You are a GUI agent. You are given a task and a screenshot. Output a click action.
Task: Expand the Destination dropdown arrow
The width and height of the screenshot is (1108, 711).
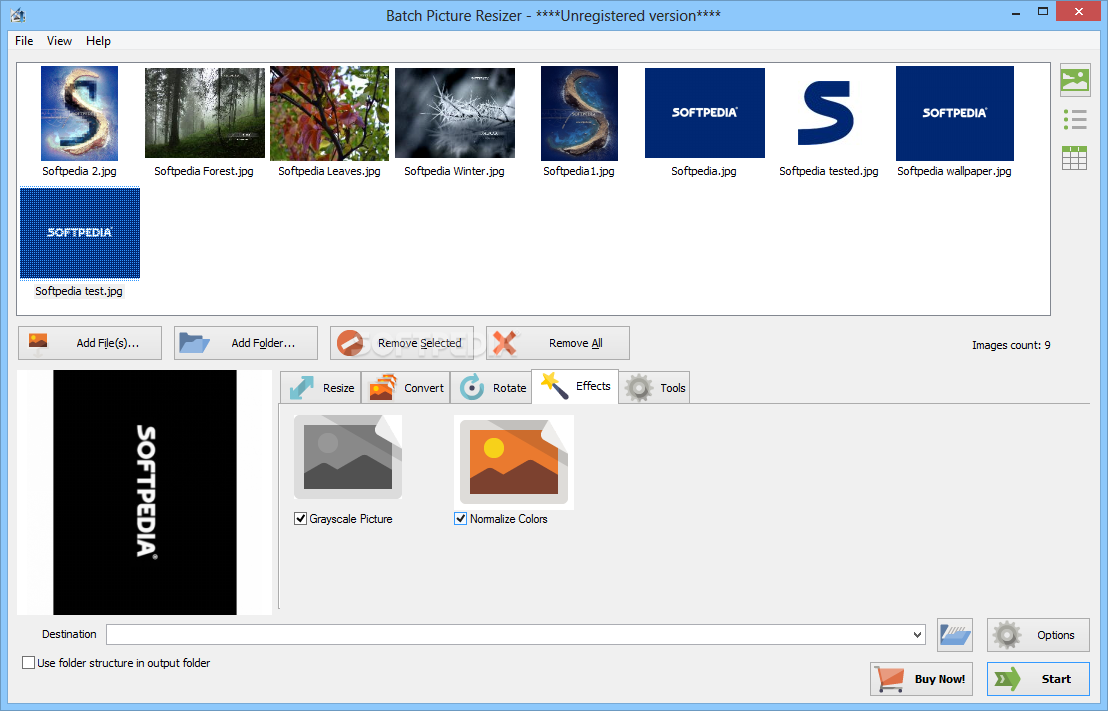point(917,635)
